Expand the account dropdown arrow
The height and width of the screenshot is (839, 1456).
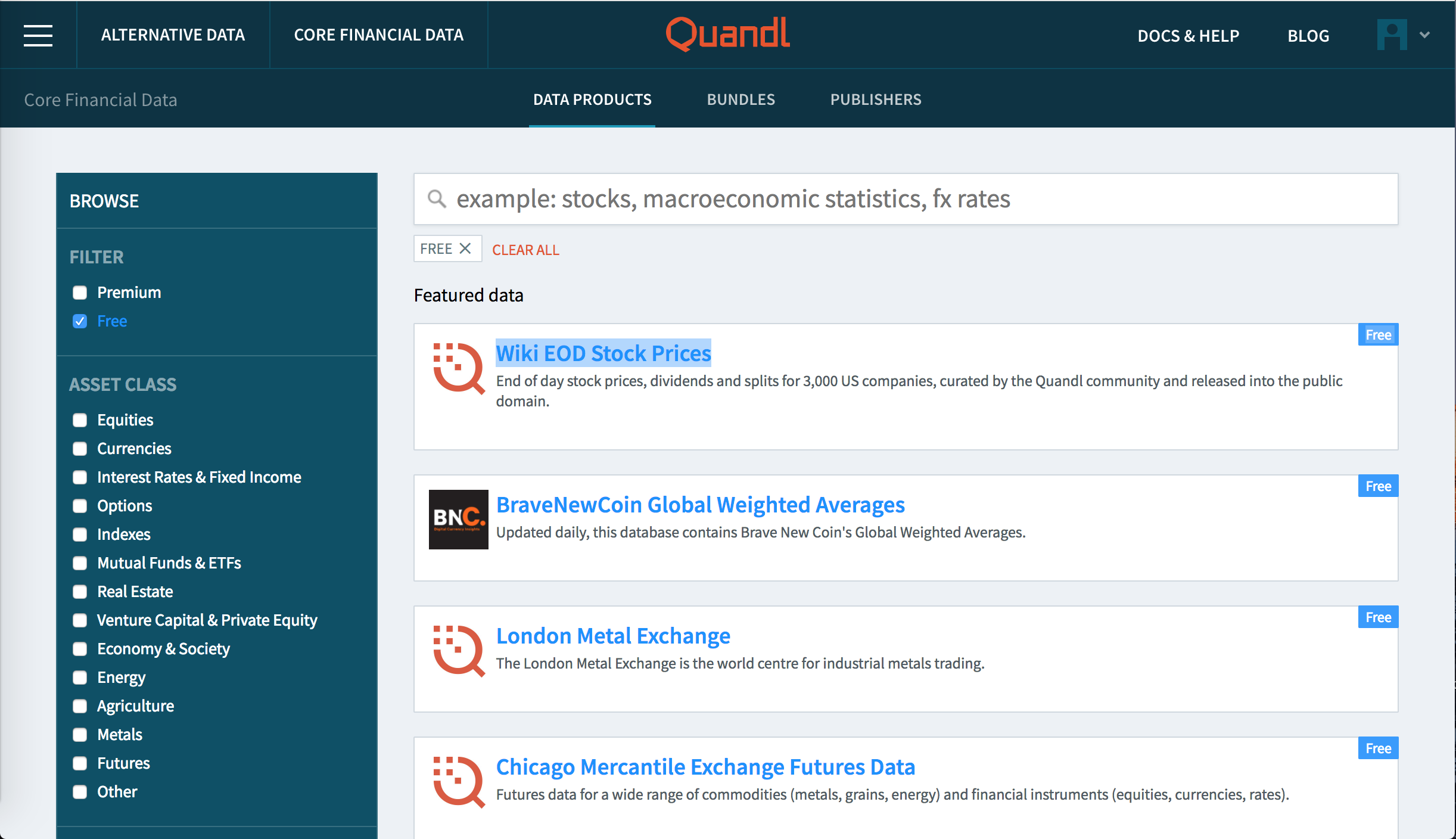pos(1424,35)
